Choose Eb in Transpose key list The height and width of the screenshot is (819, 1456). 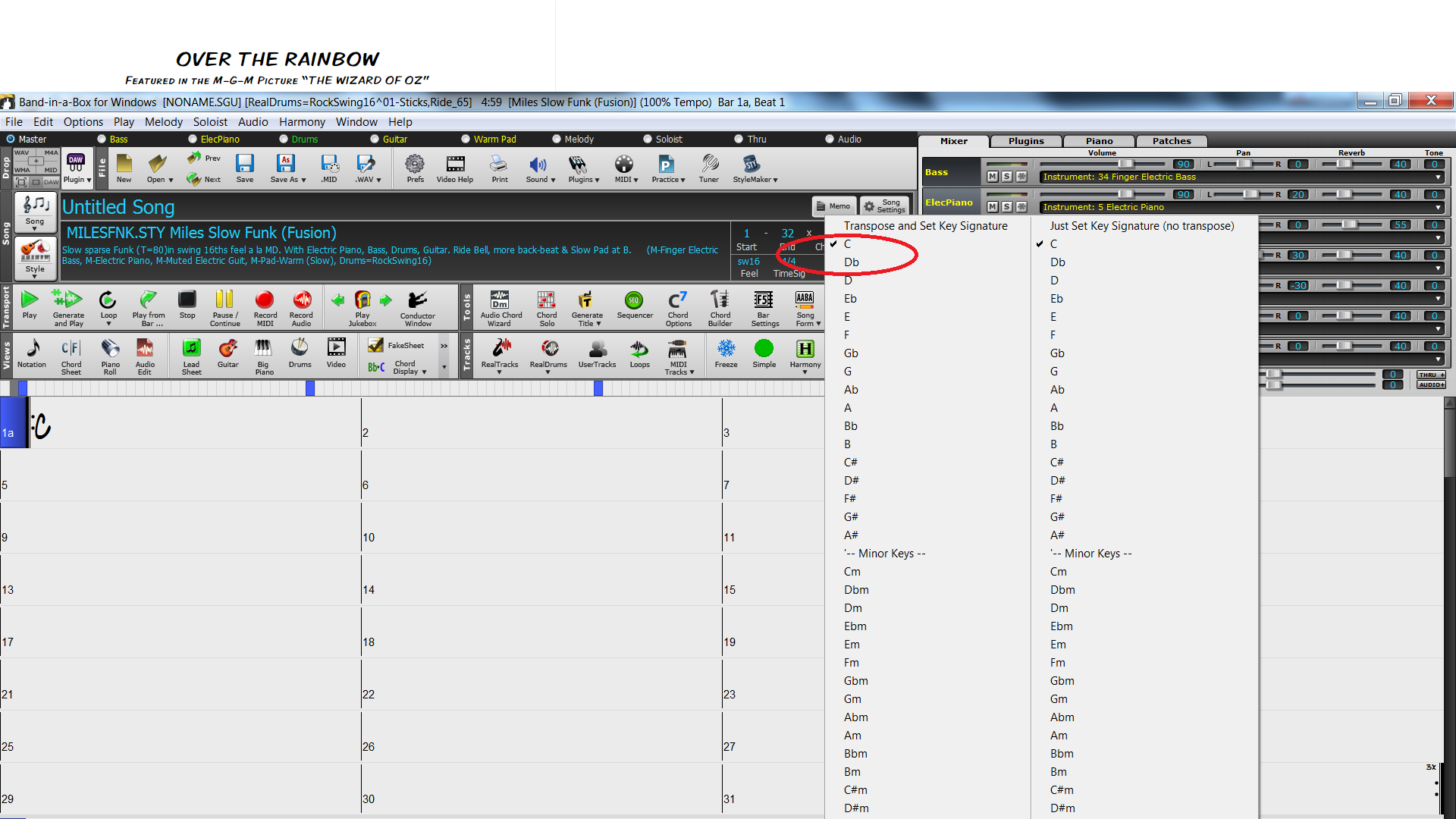click(x=850, y=299)
